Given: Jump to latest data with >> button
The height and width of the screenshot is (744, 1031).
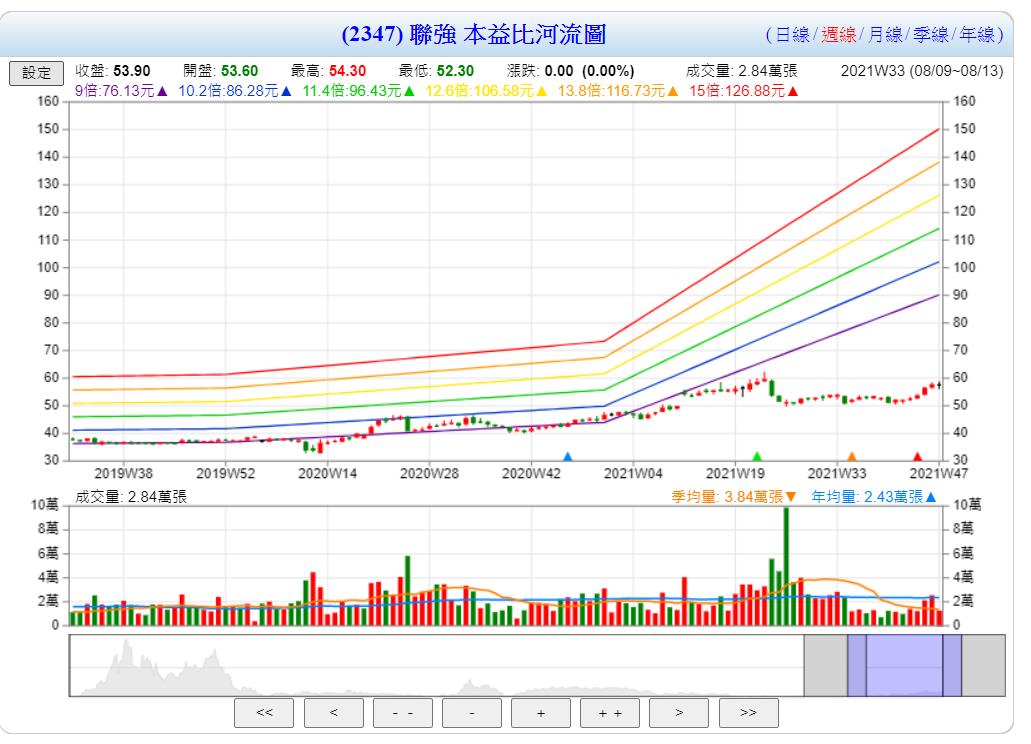Looking at the screenshot, I should 748,713.
